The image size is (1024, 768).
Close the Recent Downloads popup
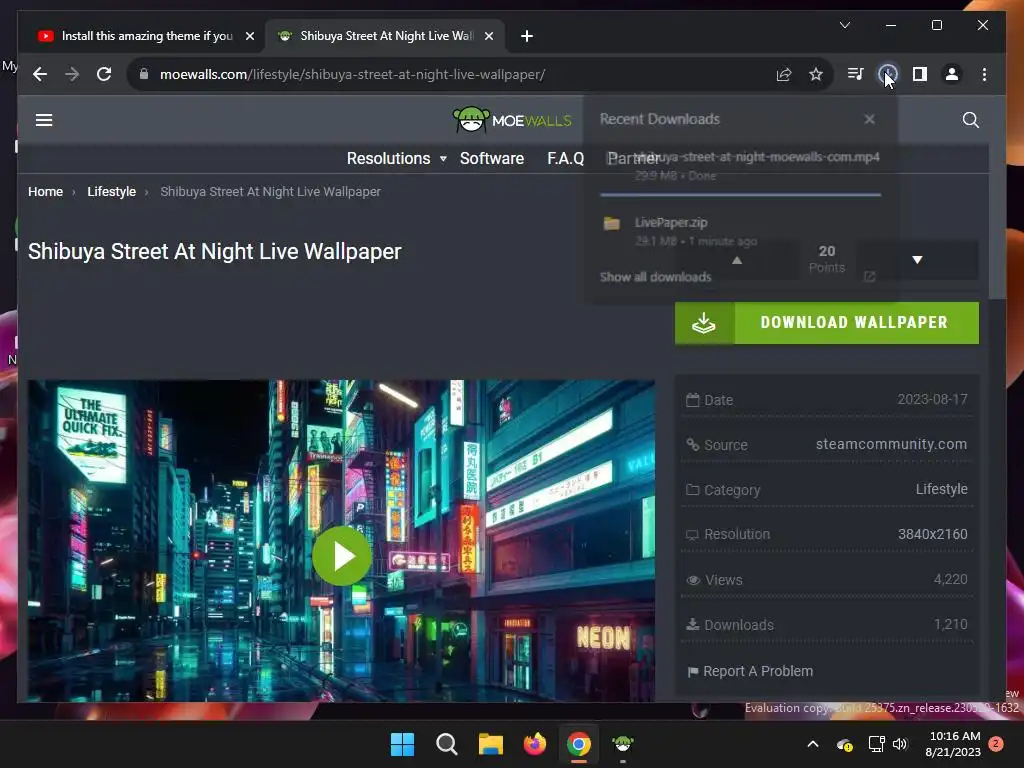tap(869, 119)
